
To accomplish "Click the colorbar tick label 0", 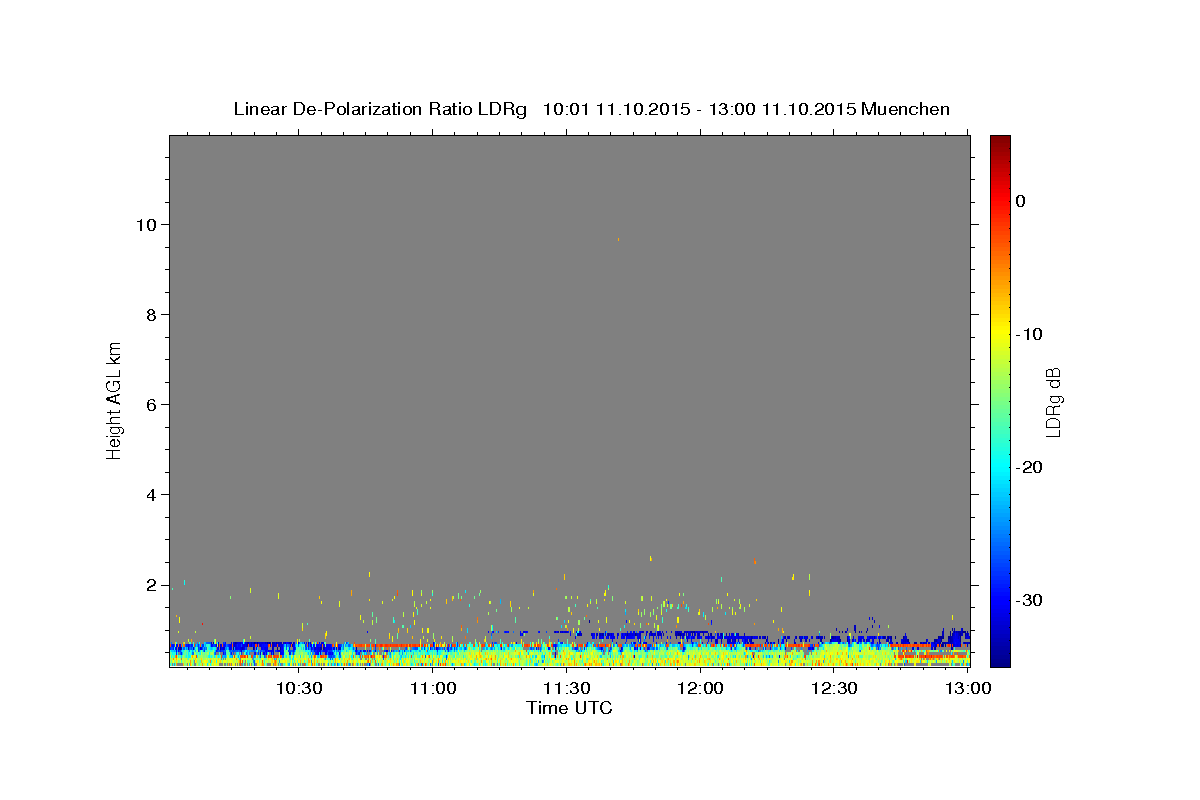I will (1020, 201).
